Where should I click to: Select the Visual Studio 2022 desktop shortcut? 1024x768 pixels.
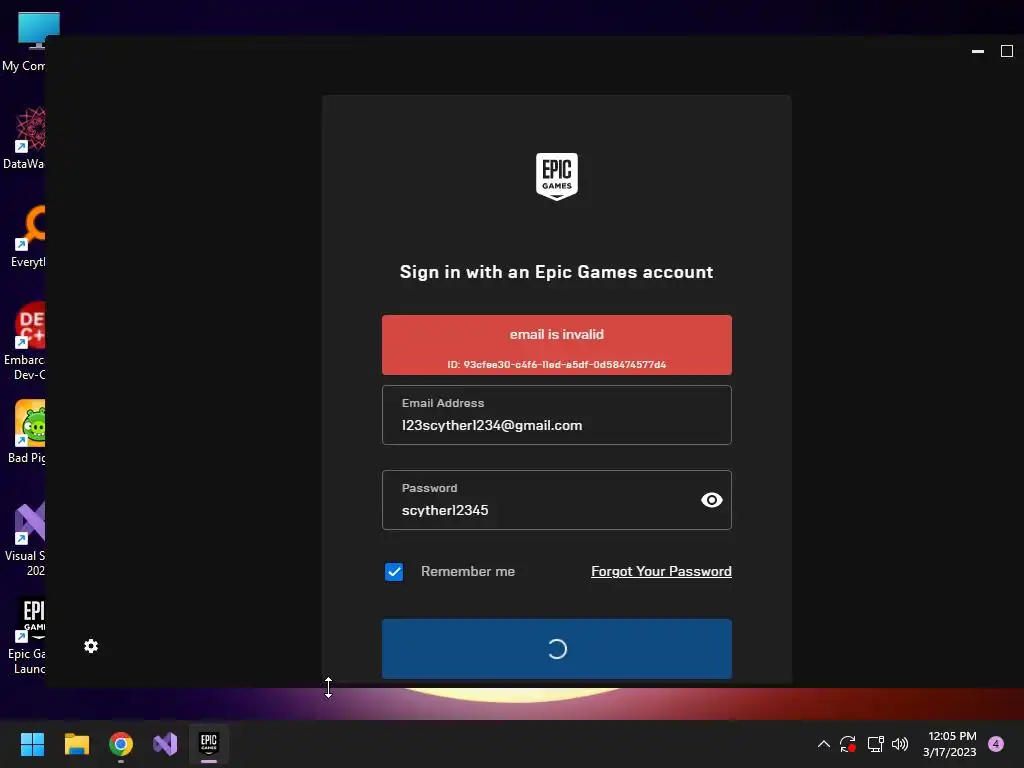pyautogui.click(x=26, y=539)
